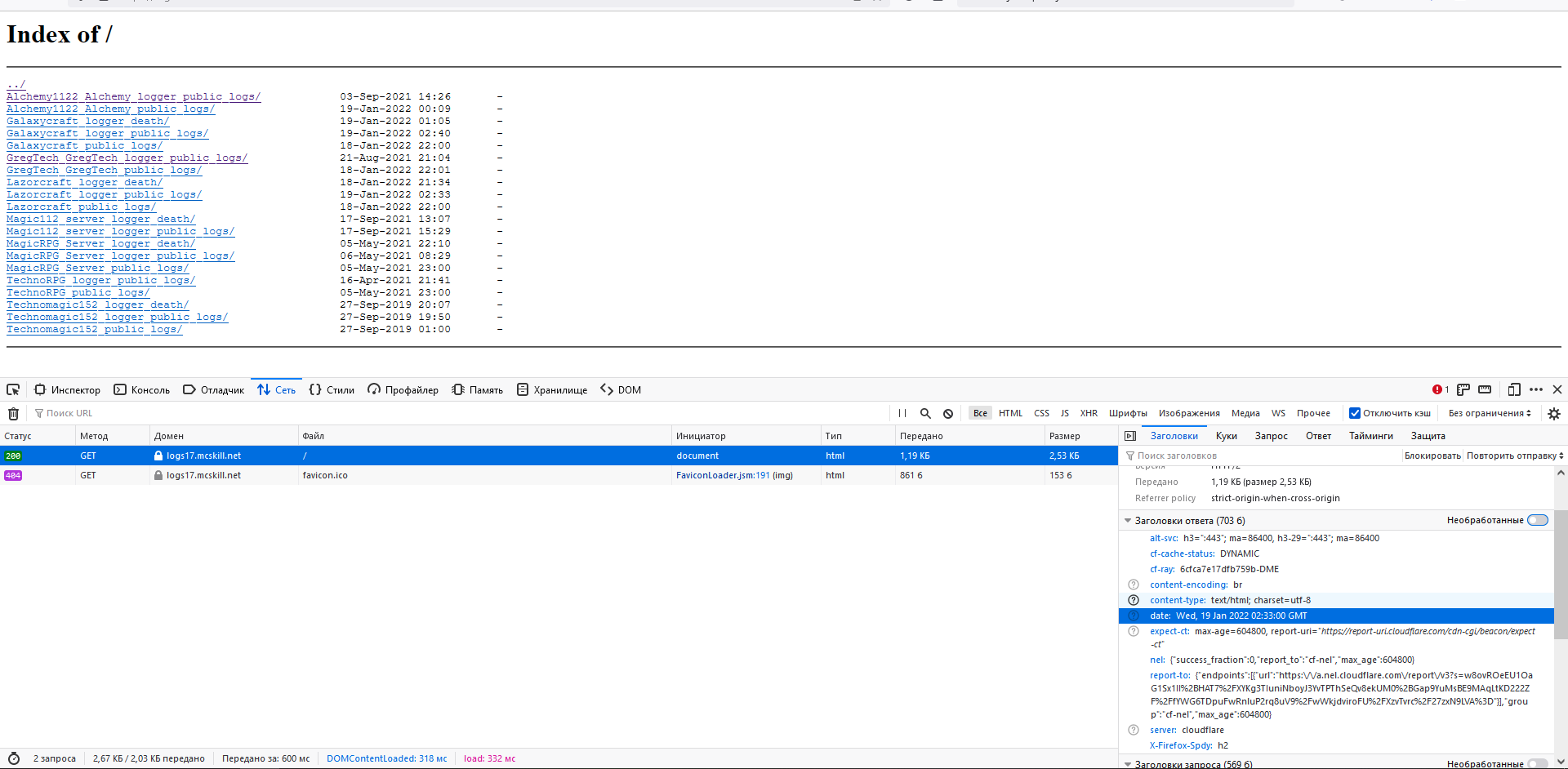This screenshot has width=1568, height=769.
Task: Filter requests by Медиа
Action: point(1245,413)
